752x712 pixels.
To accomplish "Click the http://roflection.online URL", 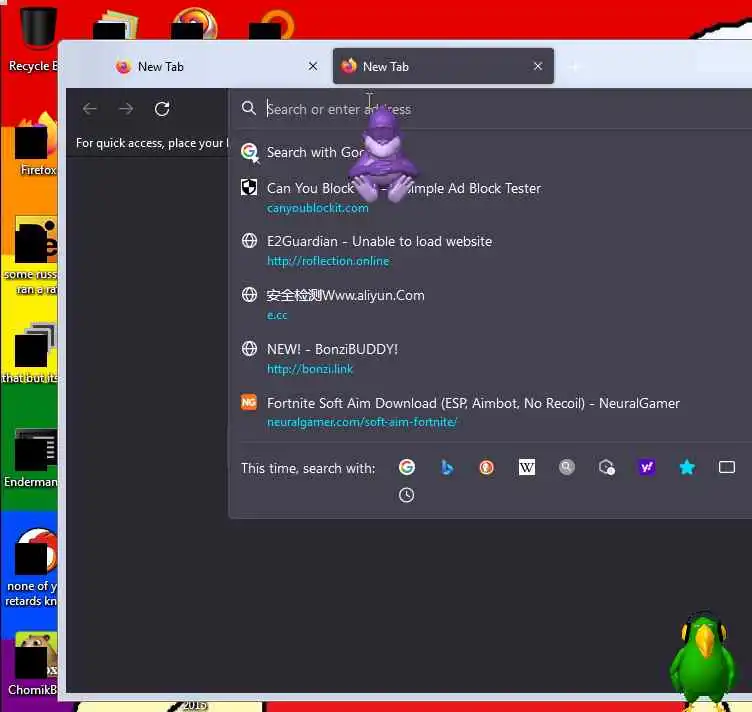I will coord(328,261).
